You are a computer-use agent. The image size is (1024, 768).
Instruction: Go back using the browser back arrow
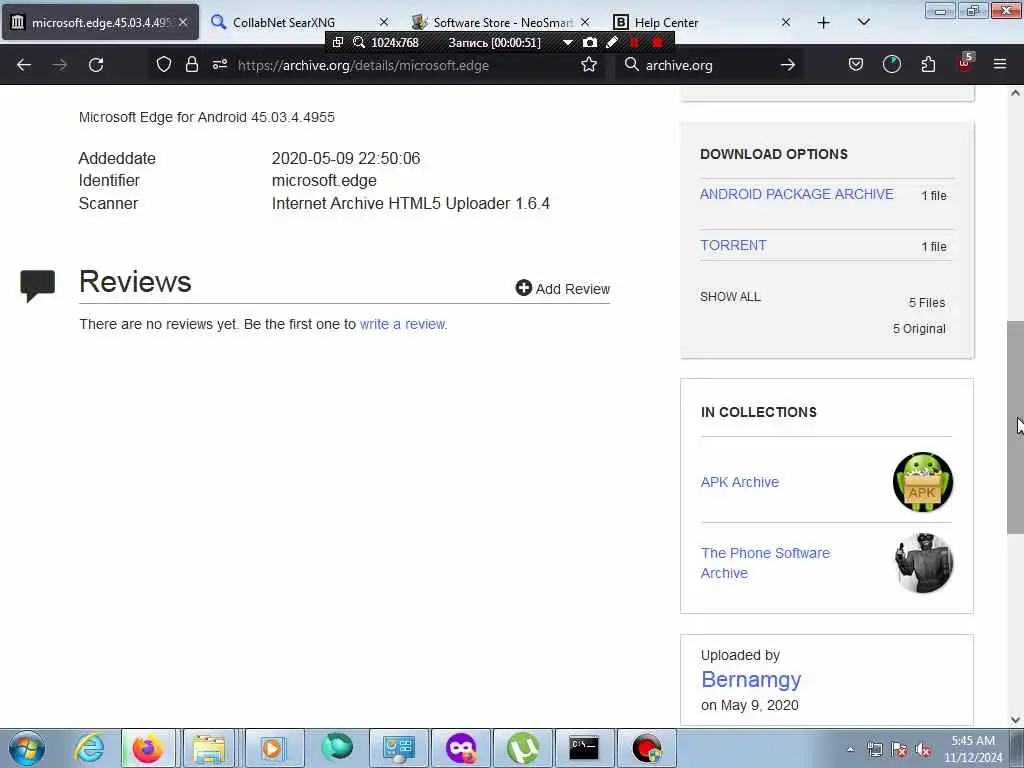(x=24, y=65)
